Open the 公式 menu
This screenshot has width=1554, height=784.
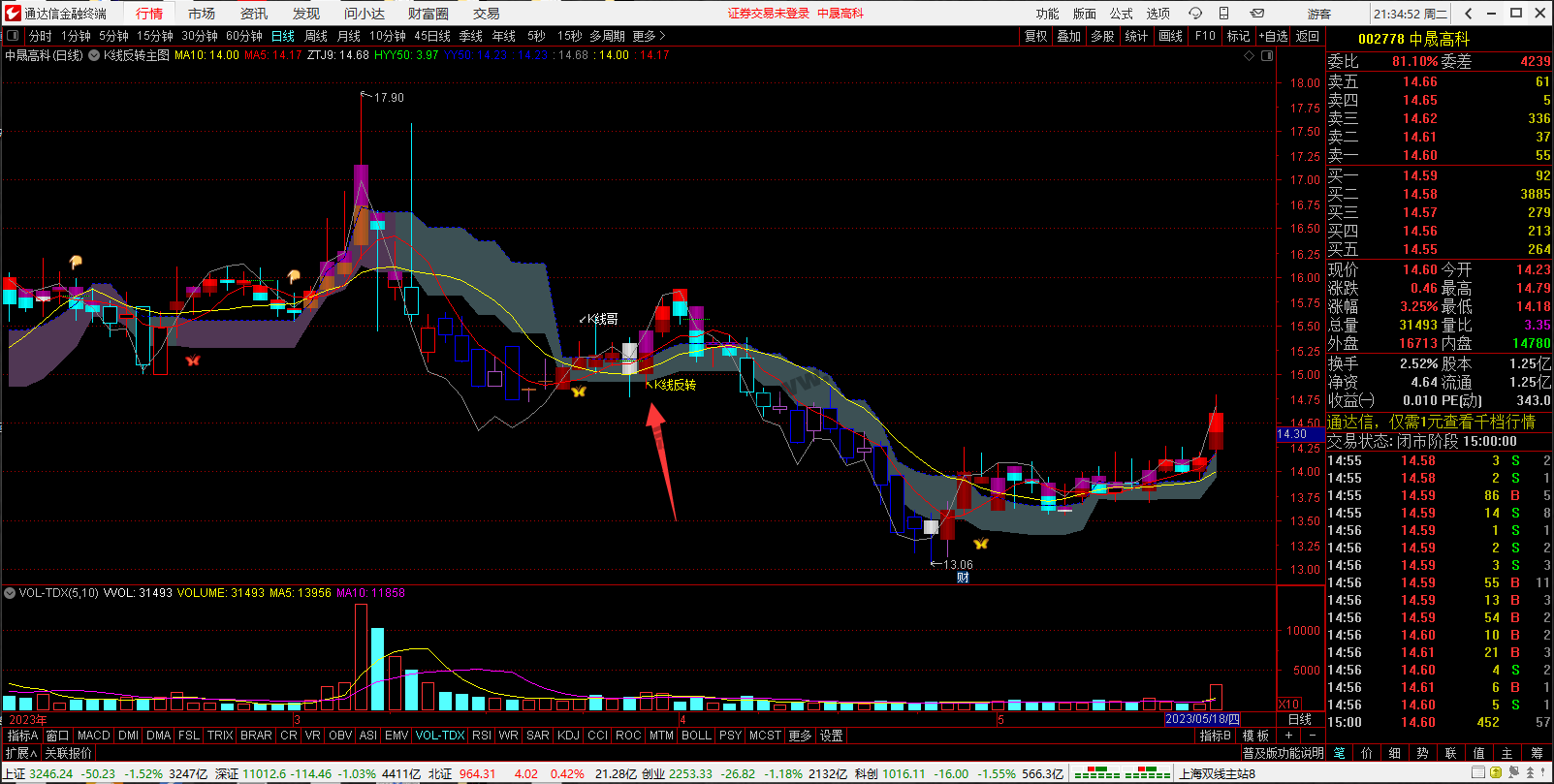pos(1121,14)
